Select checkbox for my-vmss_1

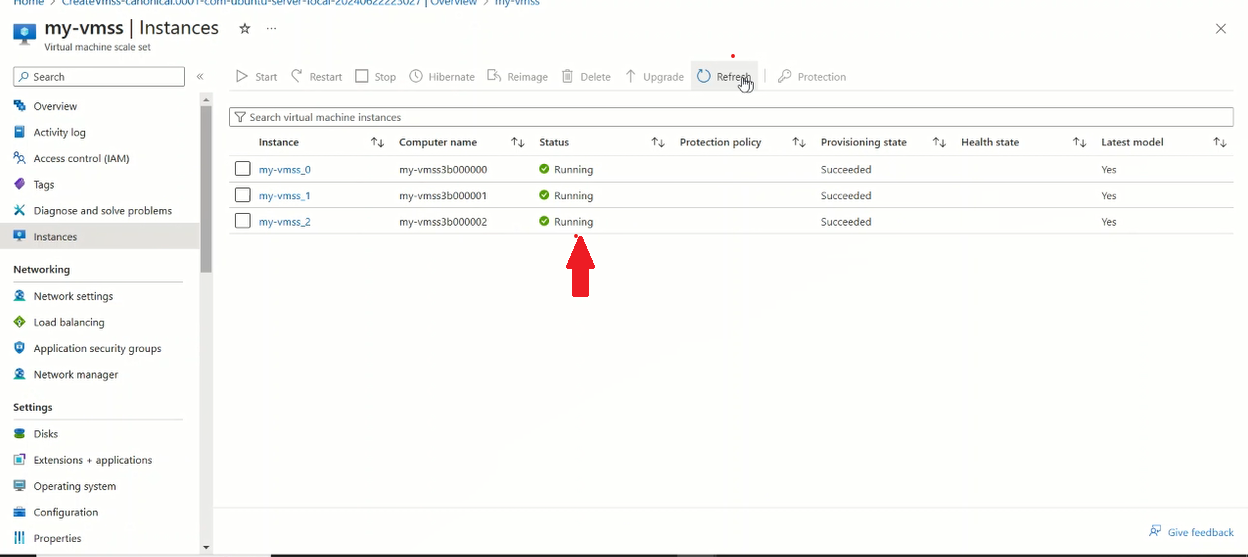(x=243, y=195)
